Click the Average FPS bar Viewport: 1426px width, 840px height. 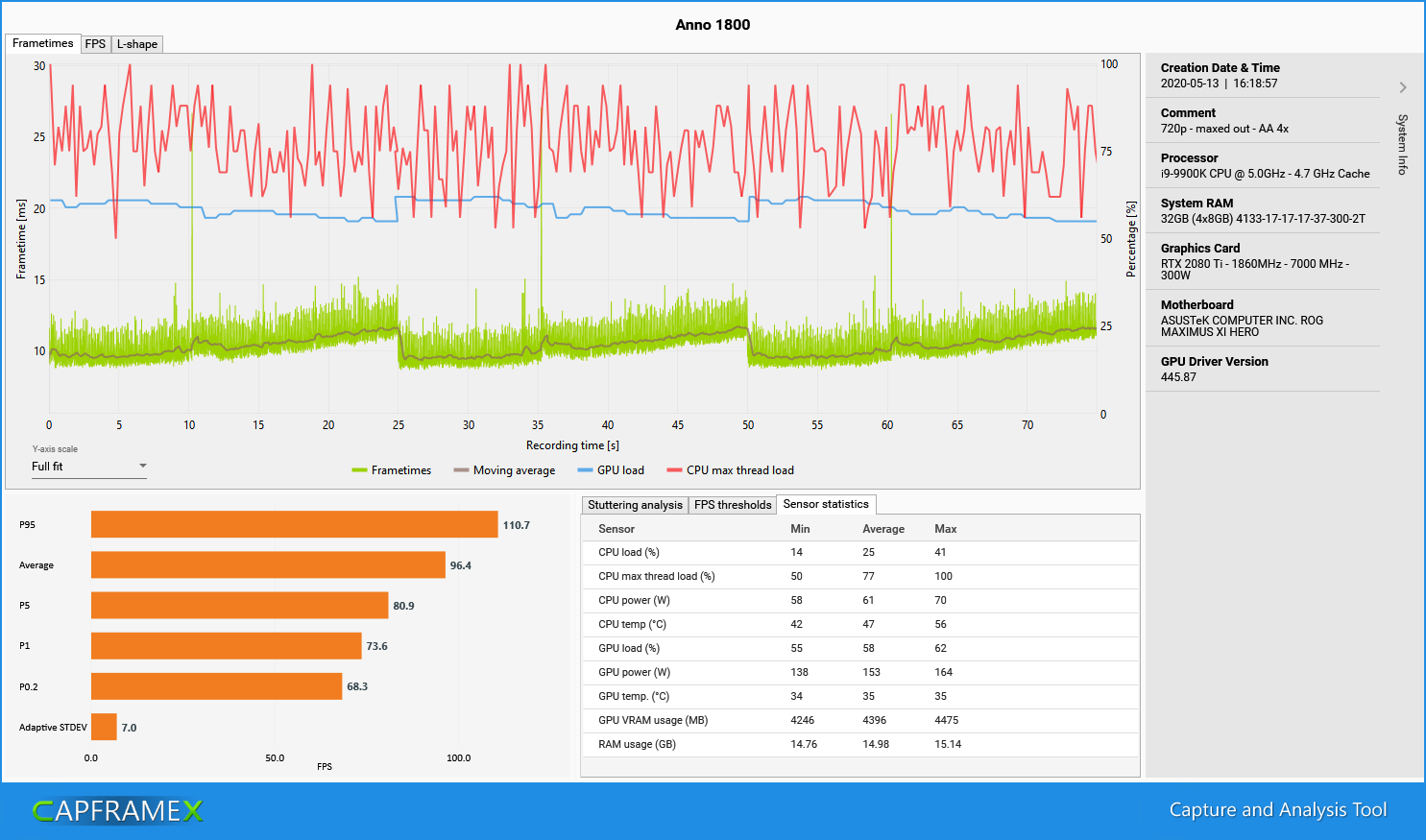268,564
